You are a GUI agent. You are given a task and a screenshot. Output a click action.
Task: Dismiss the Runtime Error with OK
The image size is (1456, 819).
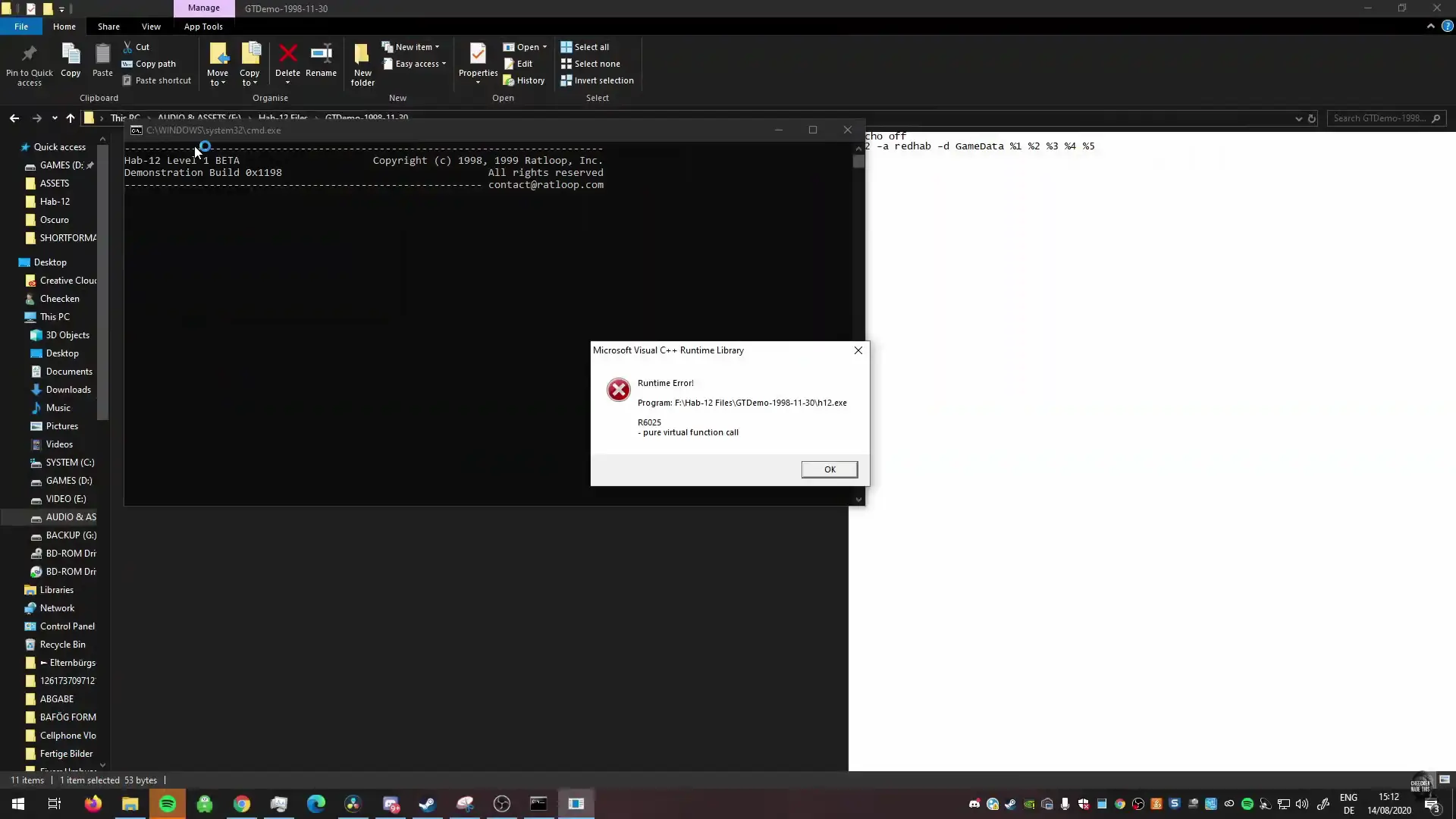[829, 469]
